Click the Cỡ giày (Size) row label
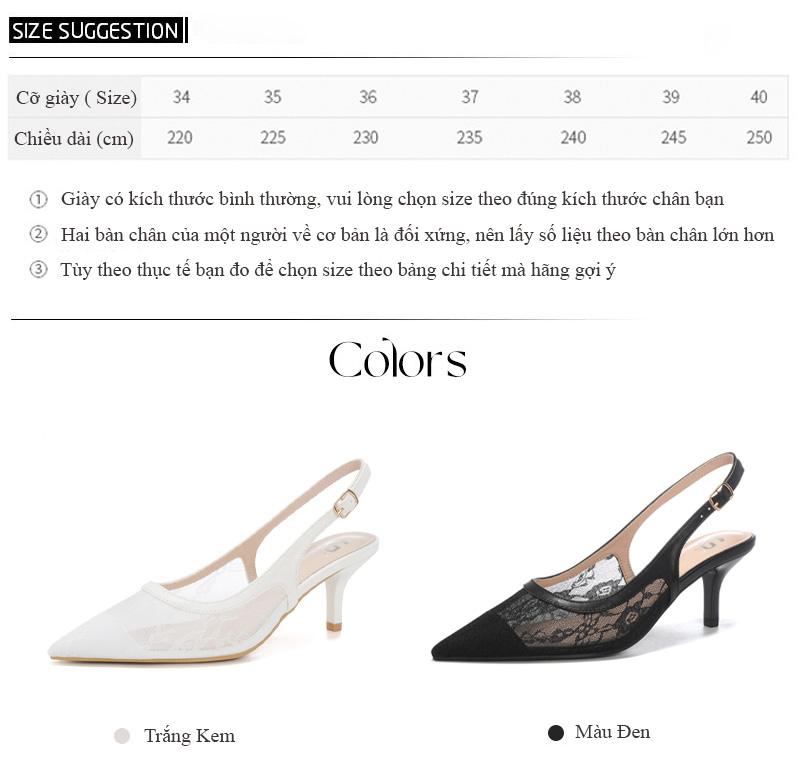 (x=76, y=97)
